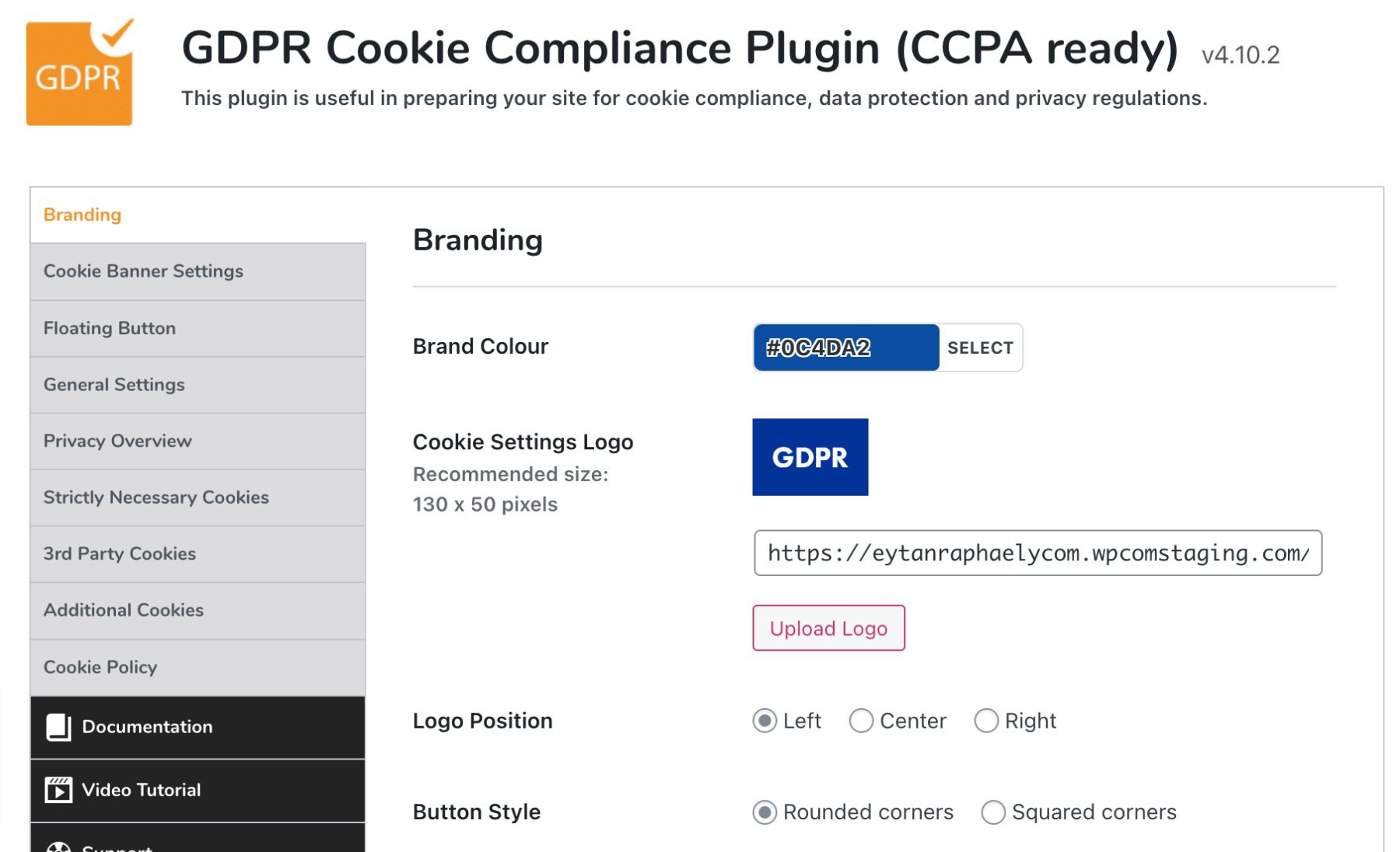
Task: Go to General Settings
Action: tap(114, 385)
